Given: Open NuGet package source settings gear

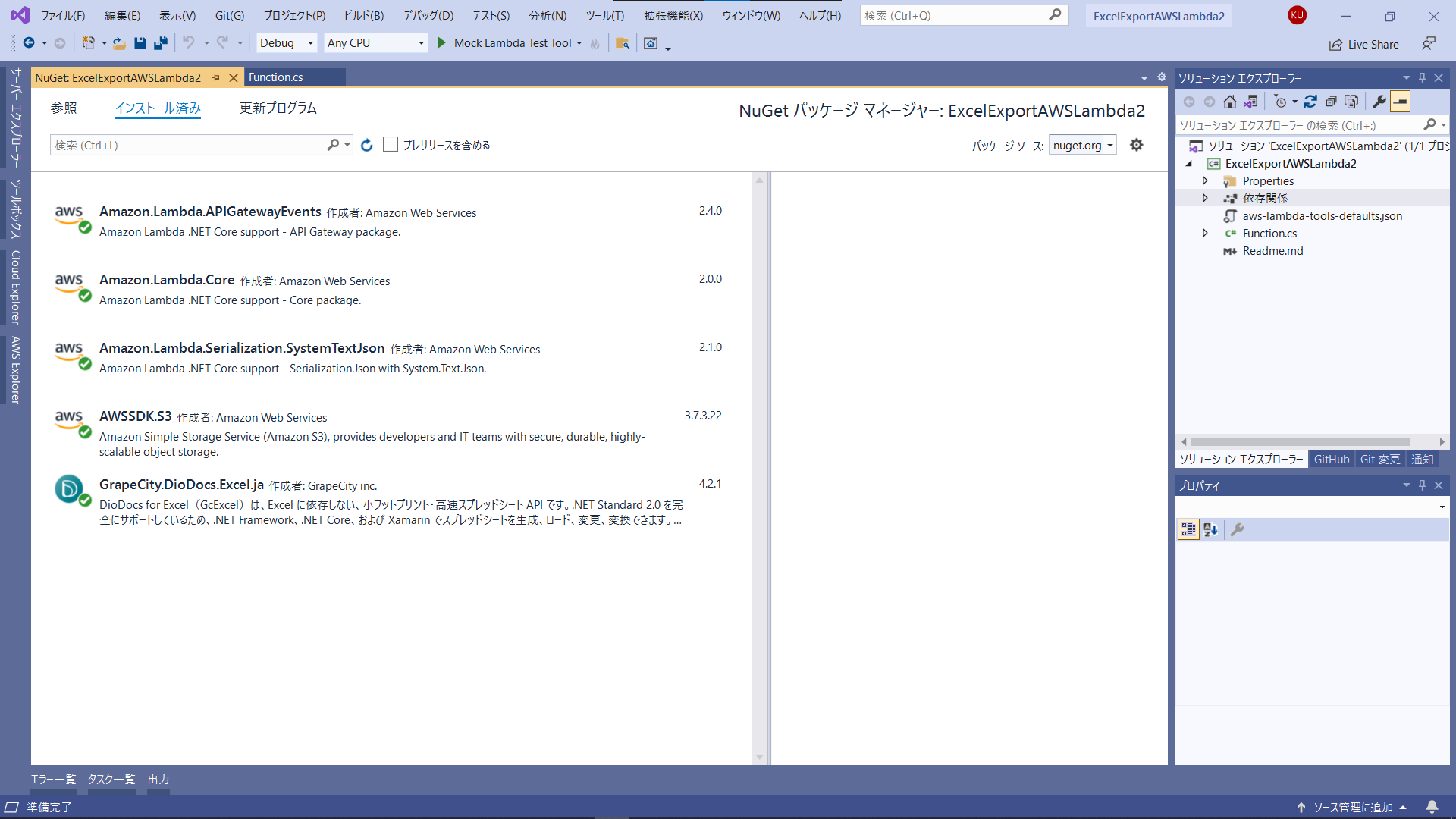Looking at the screenshot, I should point(1136,145).
